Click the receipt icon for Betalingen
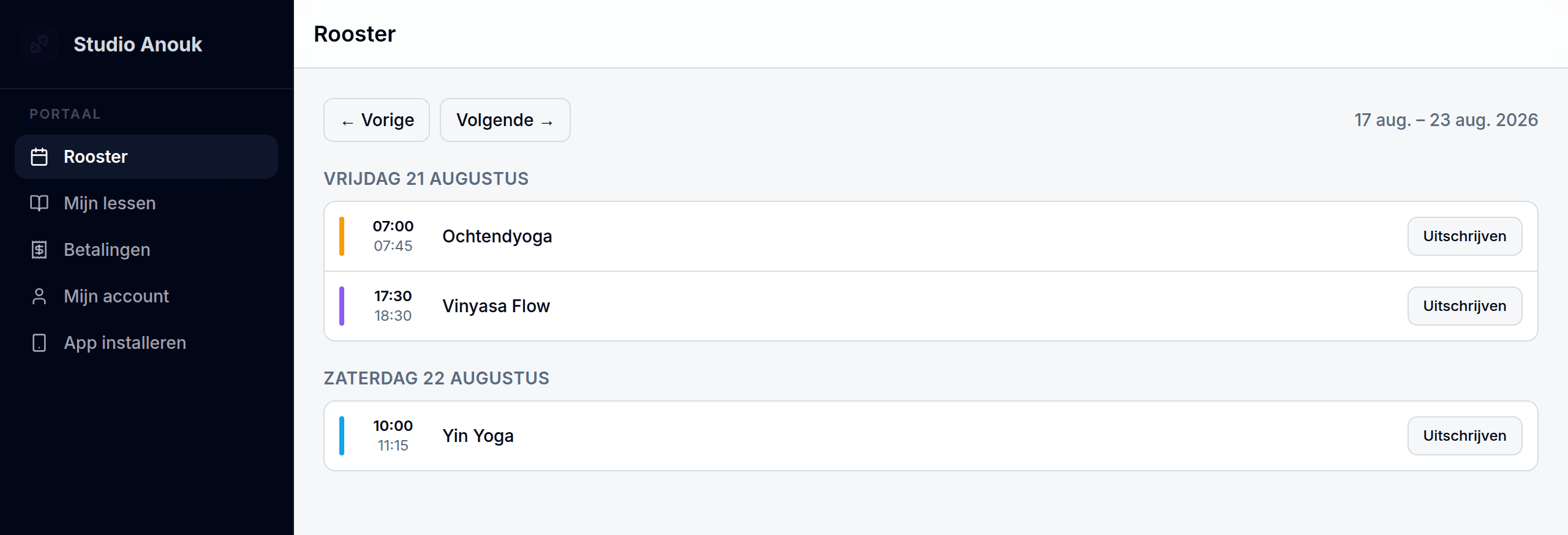The height and width of the screenshot is (535, 1568). tap(39, 250)
